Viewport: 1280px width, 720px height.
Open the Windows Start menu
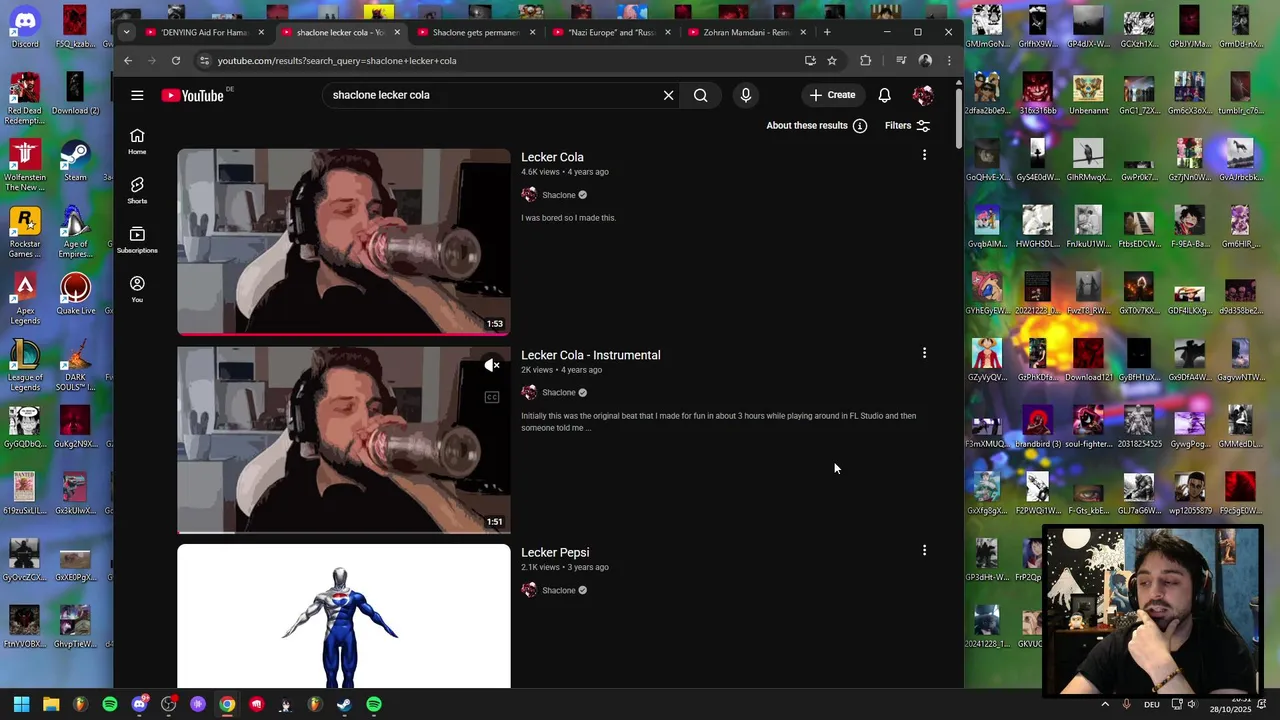21,704
